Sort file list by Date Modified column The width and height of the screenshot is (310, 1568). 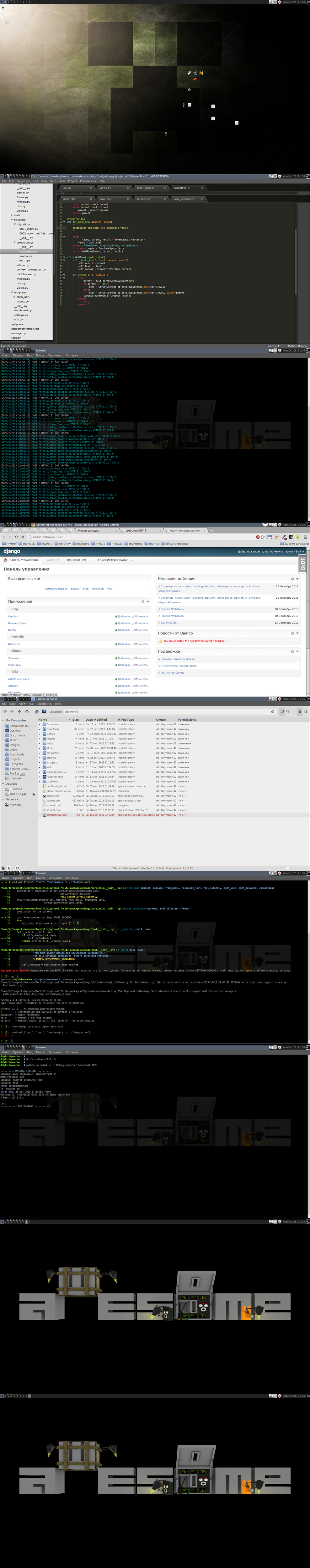click(96, 719)
